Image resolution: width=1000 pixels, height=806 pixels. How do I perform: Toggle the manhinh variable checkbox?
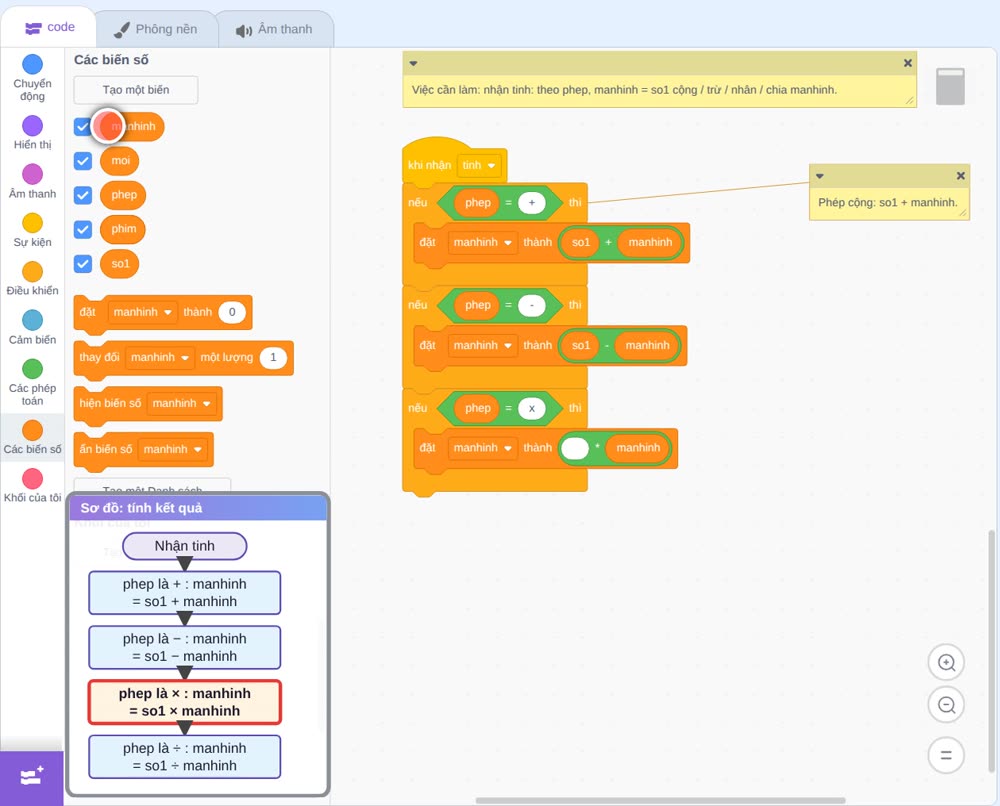(x=83, y=126)
